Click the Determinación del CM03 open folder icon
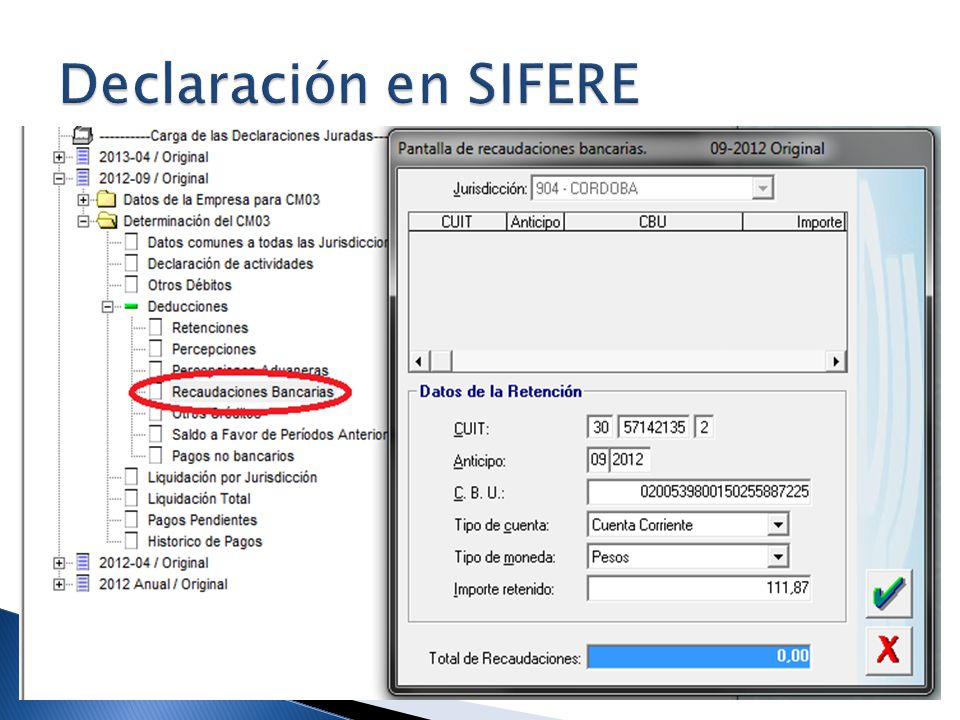The width and height of the screenshot is (960, 720). point(107,220)
